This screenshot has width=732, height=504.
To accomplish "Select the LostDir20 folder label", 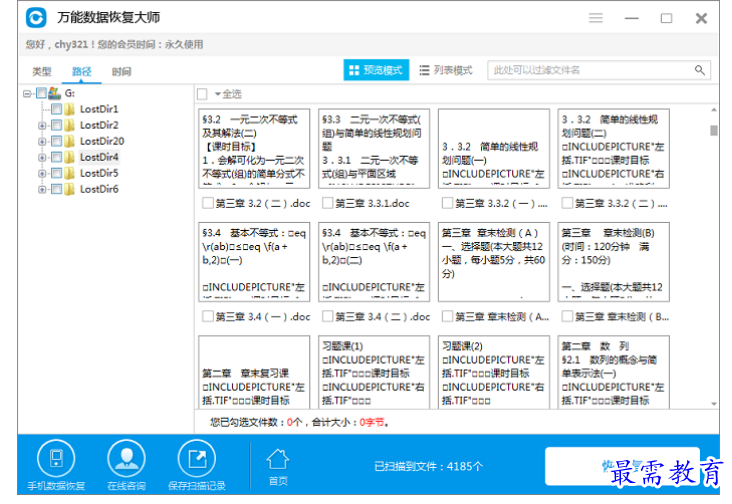I will point(102,141).
